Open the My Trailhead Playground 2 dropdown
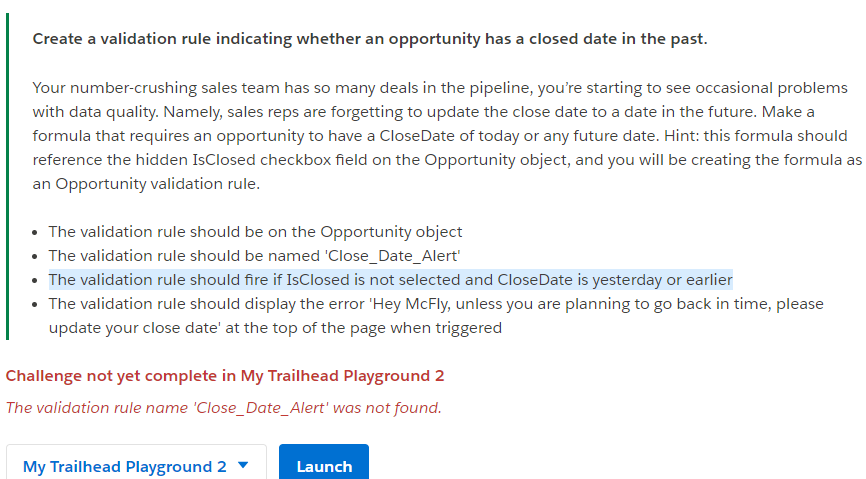The image size is (866, 479). click(135, 466)
